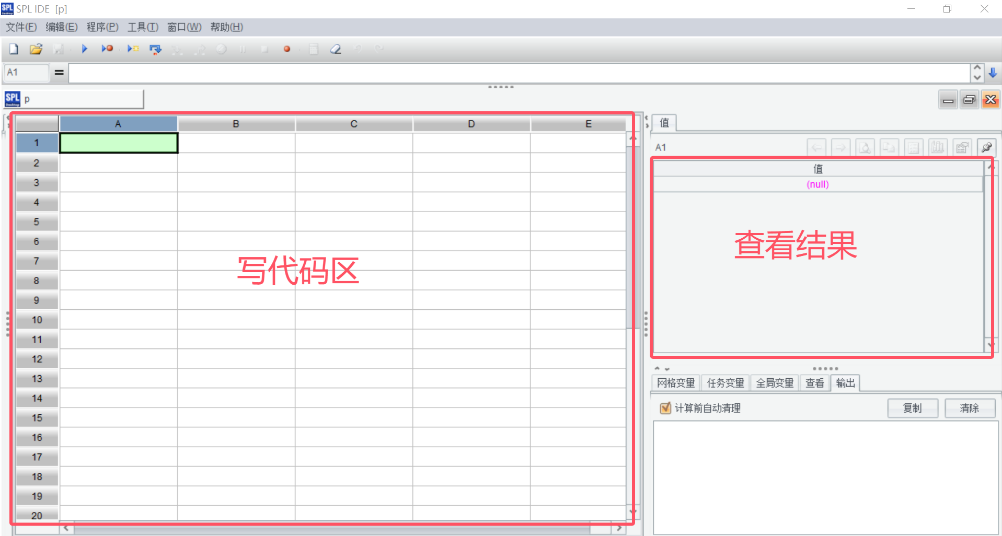
Task: Select row header 15
Action: pyautogui.click(x=36, y=418)
